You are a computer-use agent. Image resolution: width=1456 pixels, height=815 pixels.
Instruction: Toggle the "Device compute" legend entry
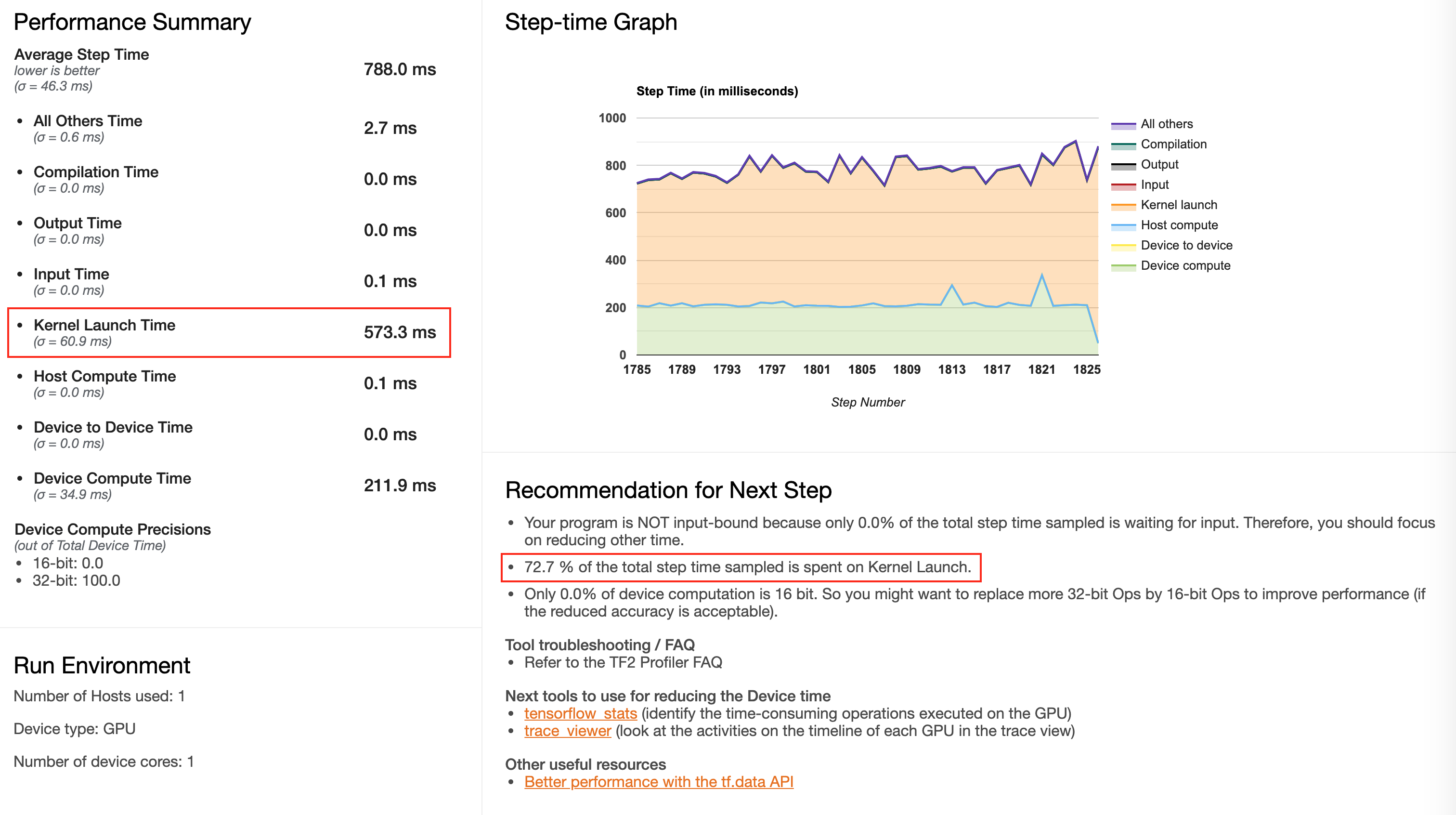pos(1185,265)
